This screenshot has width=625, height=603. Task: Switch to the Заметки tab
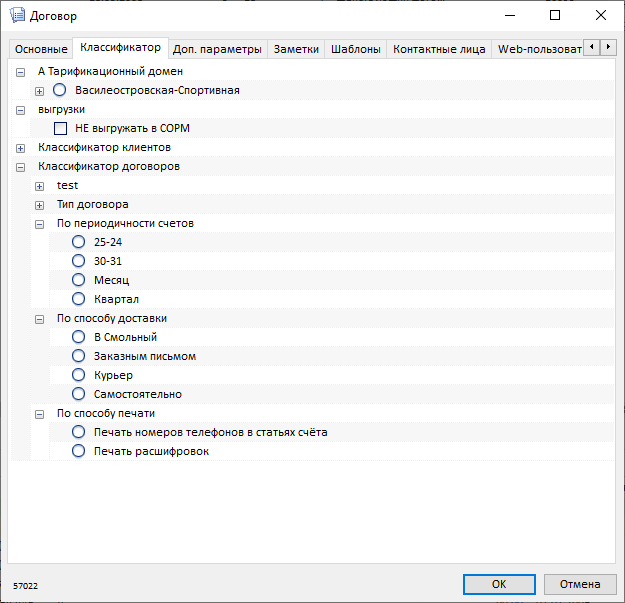296,49
